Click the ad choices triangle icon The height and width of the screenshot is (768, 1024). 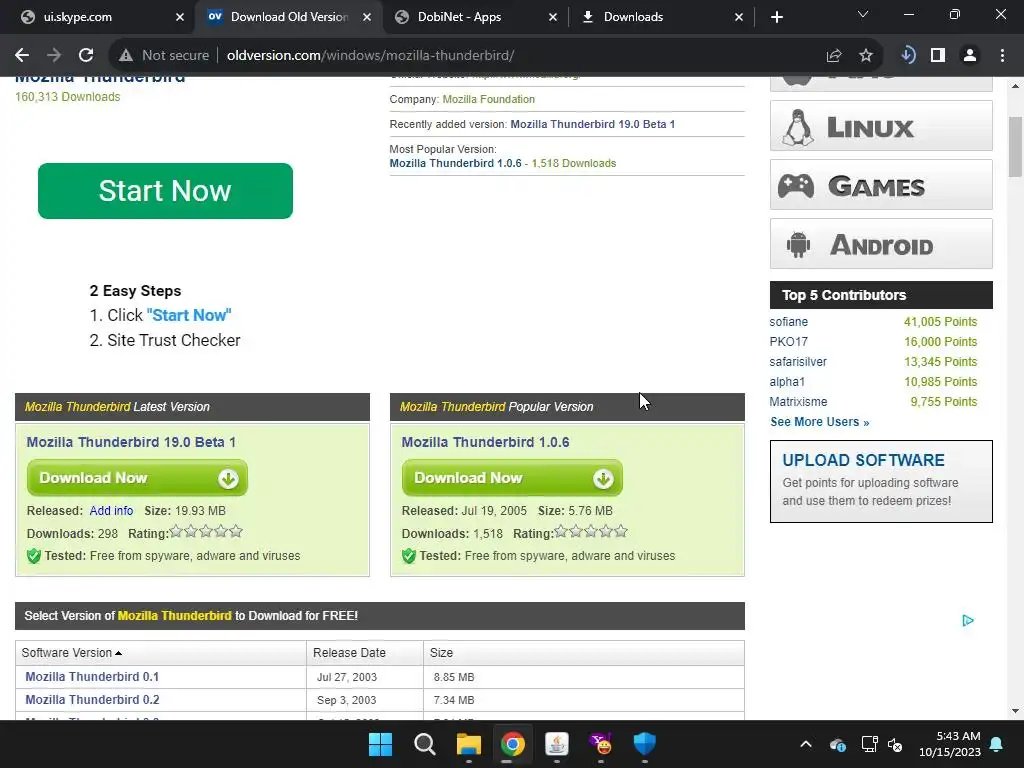968,620
